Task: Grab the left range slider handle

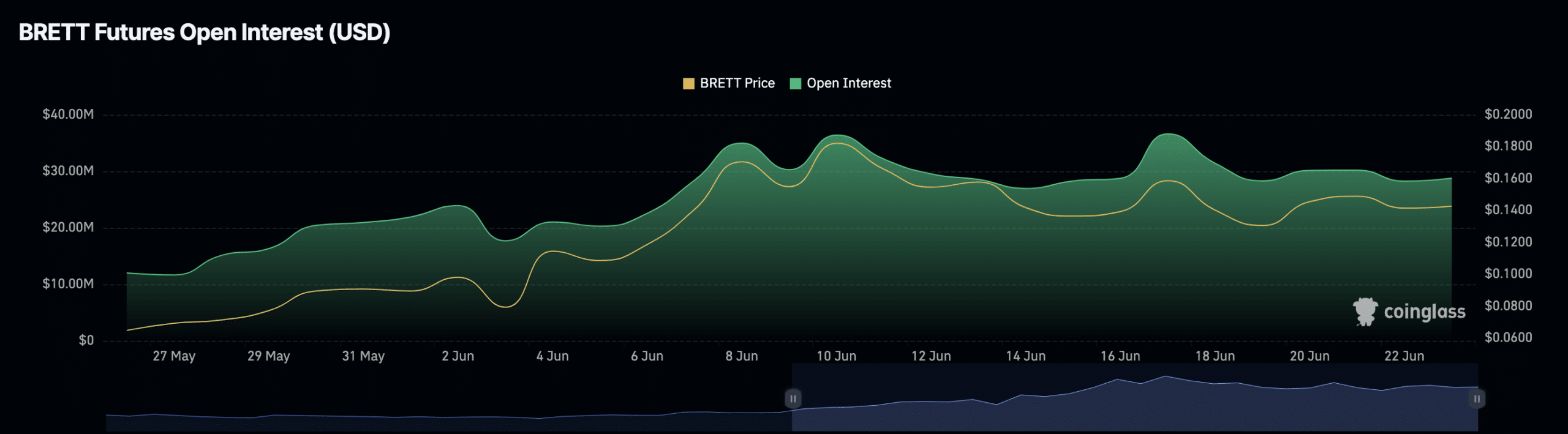Action: point(793,398)
